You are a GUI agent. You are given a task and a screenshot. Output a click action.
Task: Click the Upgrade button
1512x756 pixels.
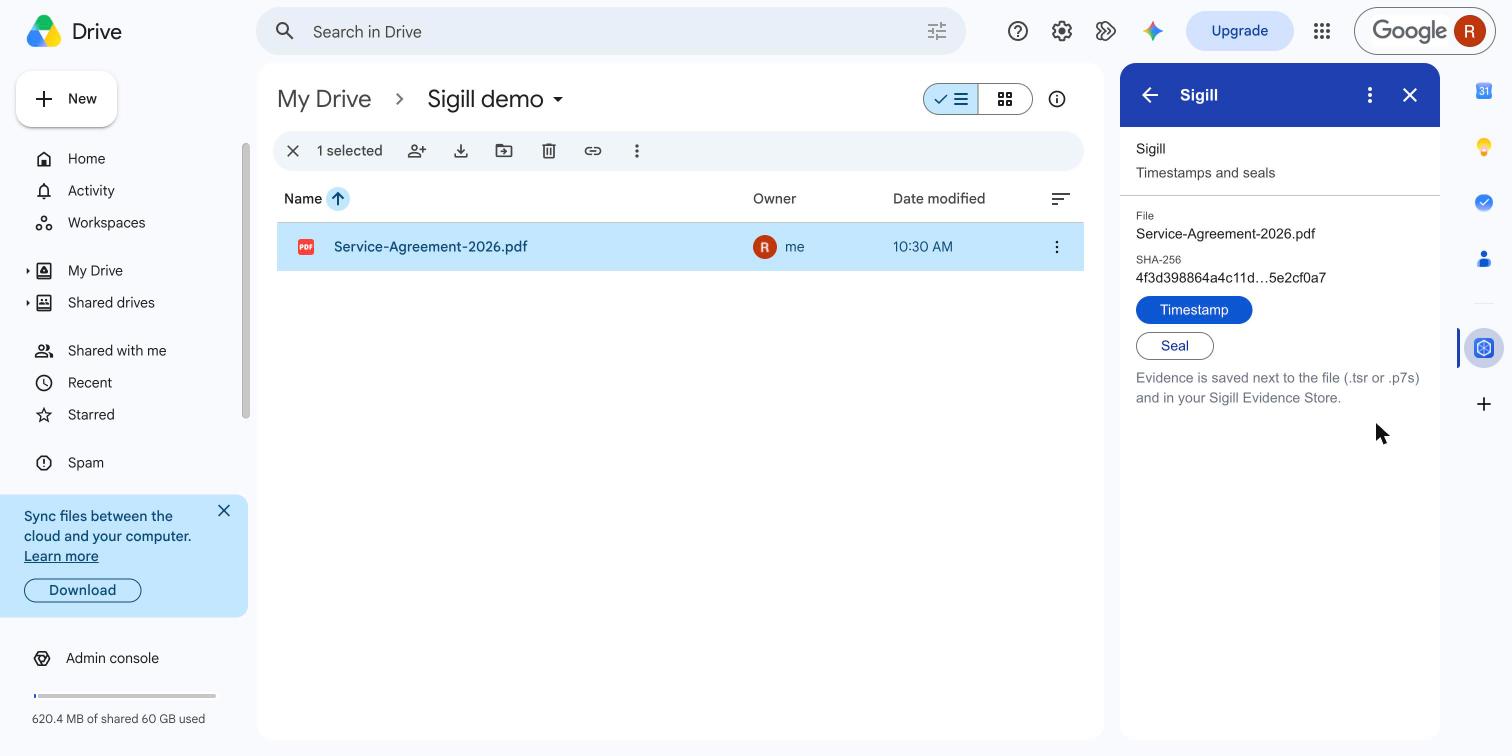tap(1240, 31)
